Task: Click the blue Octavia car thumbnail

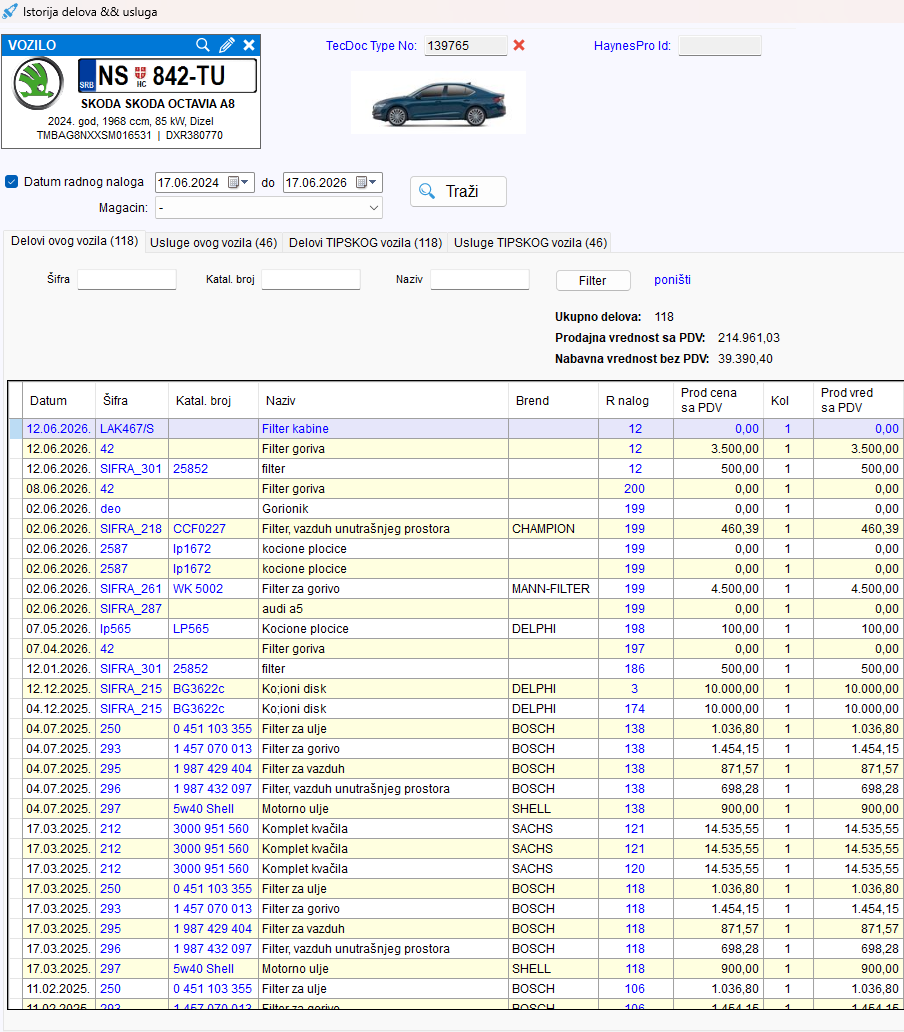Action: pos(439,103)
